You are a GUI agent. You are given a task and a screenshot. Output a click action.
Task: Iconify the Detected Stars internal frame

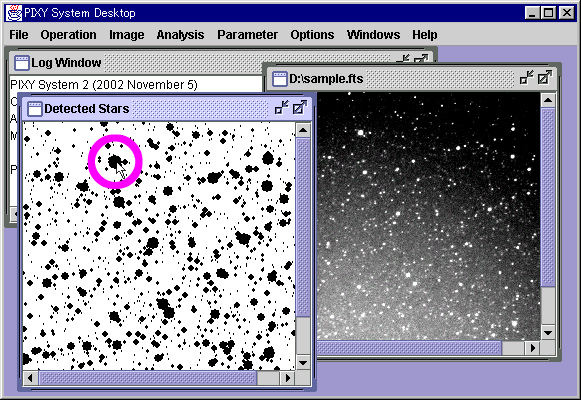tap(282, 108)
